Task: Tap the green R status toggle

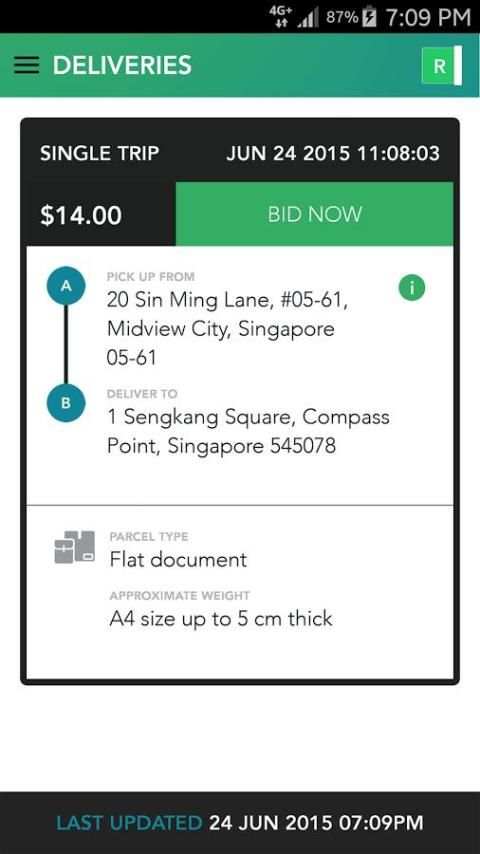Action: (441, 65)
